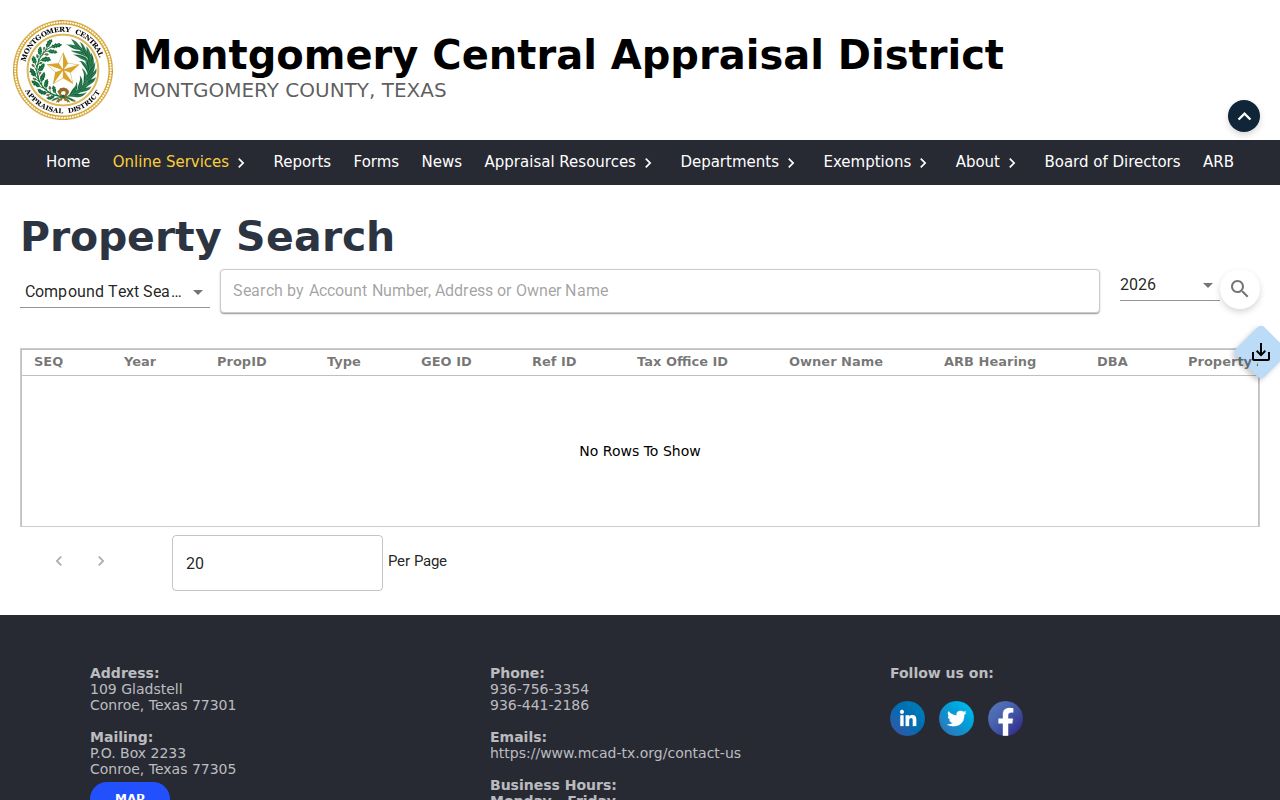Click the magnifier search button
This screenshot has height=800, width=1280.
point(1239,289)
